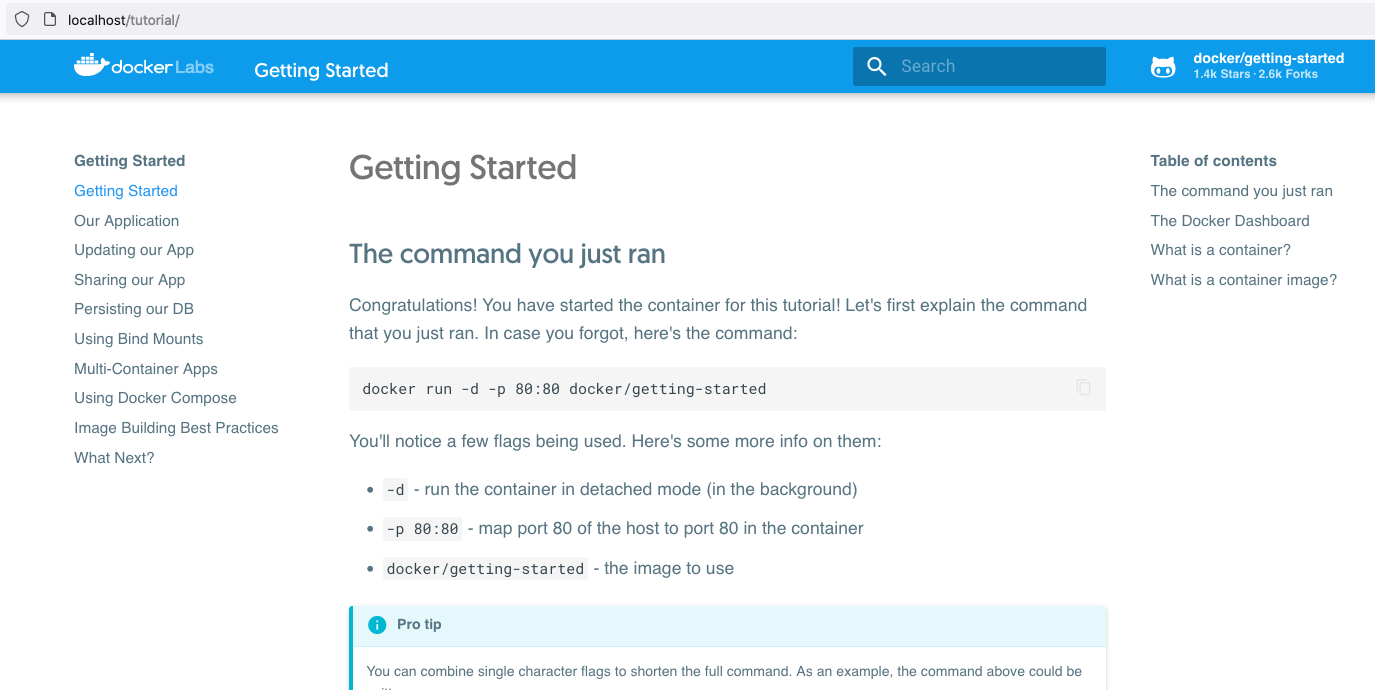Go to Multi-Container Apps

(x=146, y=369)
